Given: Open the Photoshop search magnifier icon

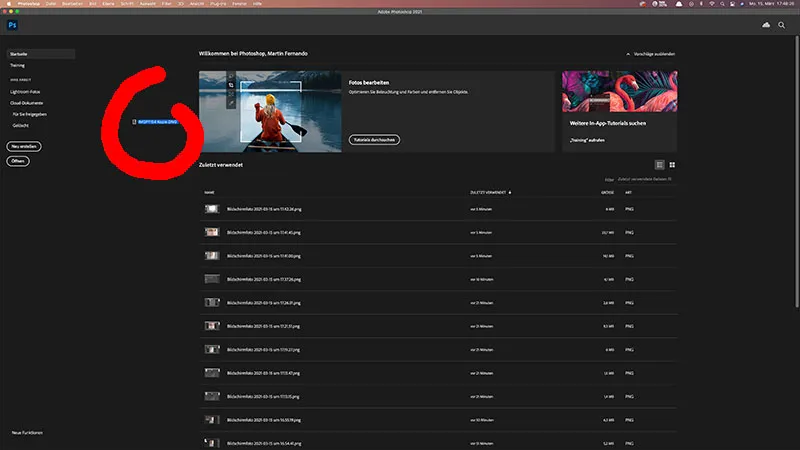Looking at the screenshot, I should pyautogui.click(x=782, y=25).
